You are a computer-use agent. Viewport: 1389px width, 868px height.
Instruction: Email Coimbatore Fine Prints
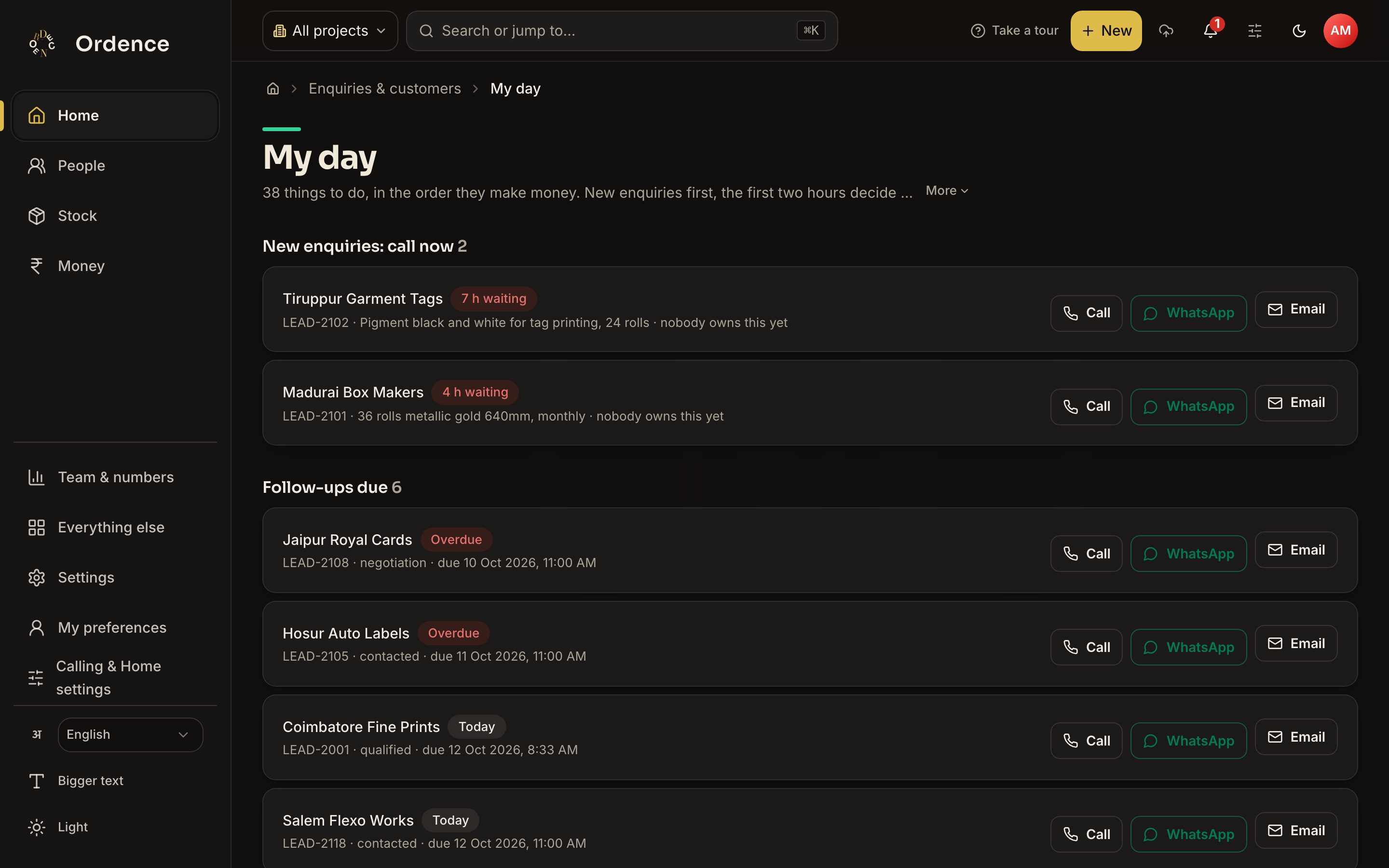(x=1296, y=737)
